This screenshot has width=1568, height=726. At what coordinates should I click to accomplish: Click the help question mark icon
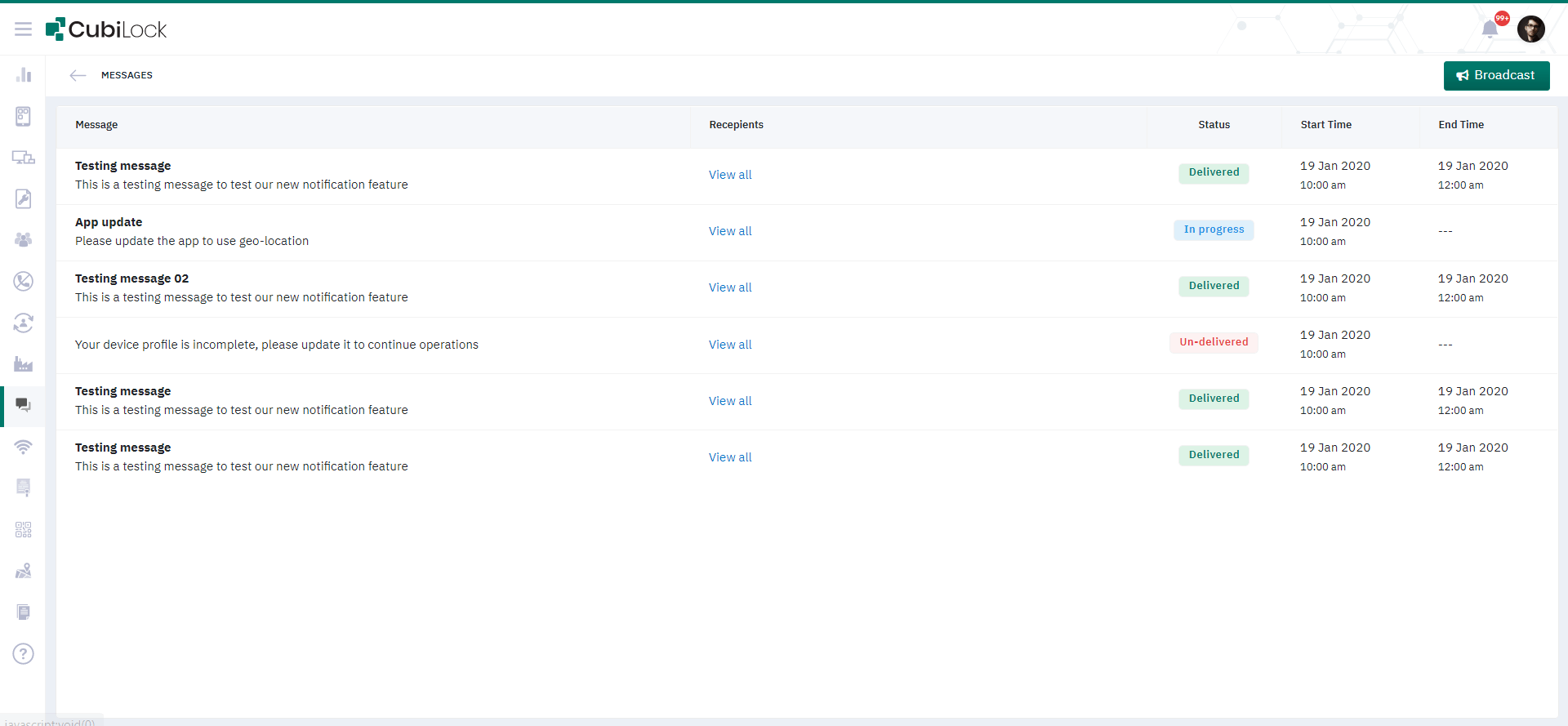(23, 653)
